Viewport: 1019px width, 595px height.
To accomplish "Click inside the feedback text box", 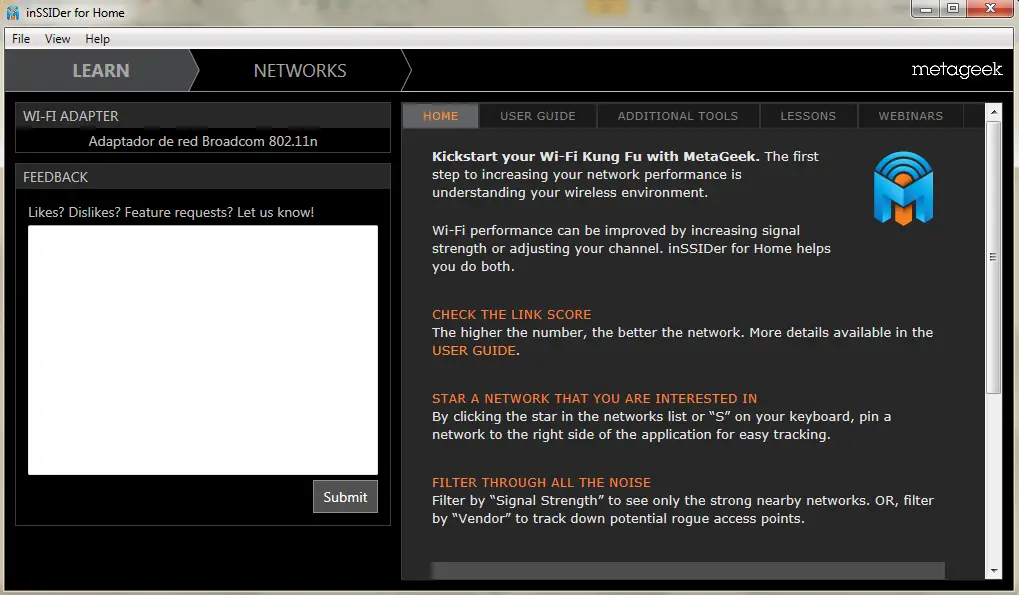I will [x=203, y=350].
